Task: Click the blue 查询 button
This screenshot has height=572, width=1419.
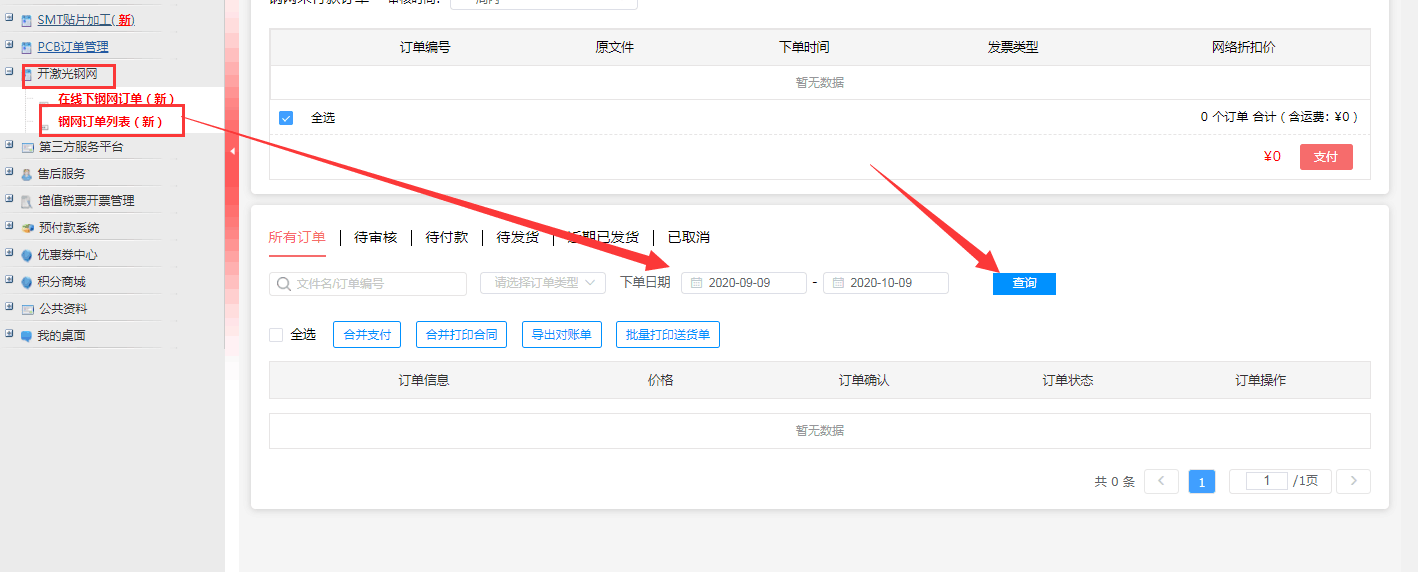Action: point(1024,283)
